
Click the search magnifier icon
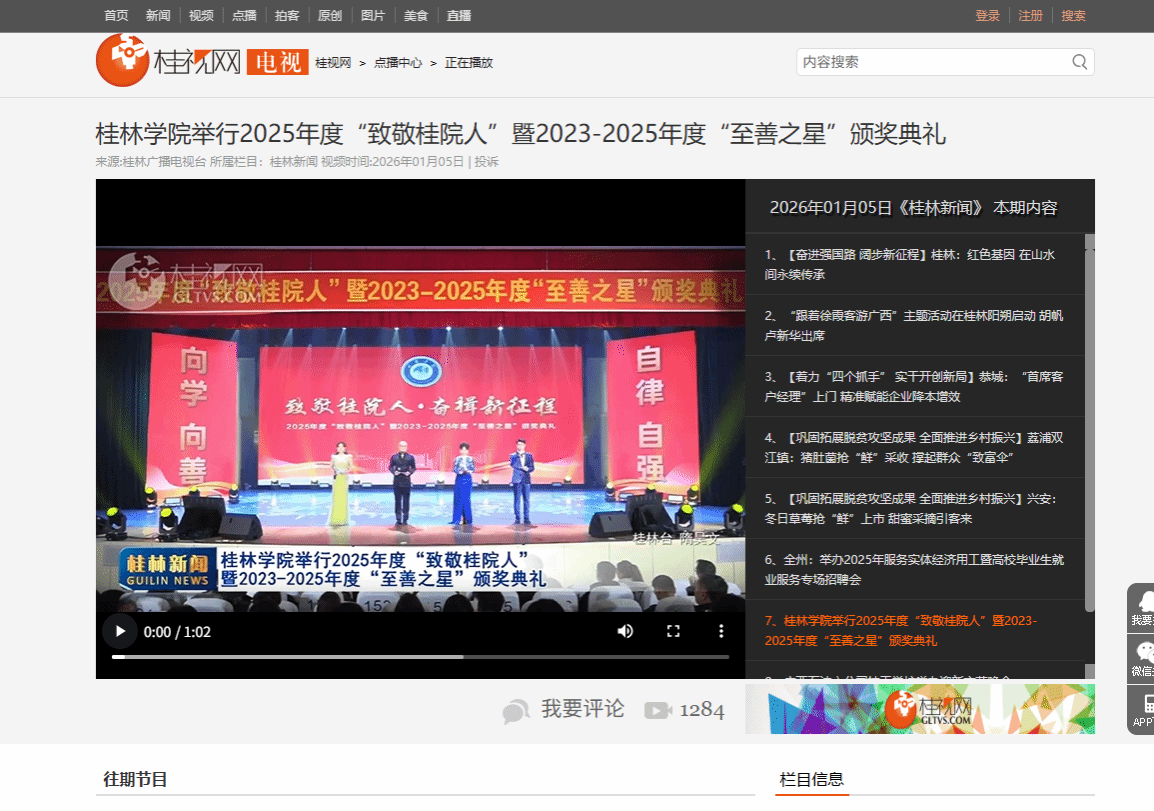[x=1080, y=62]
